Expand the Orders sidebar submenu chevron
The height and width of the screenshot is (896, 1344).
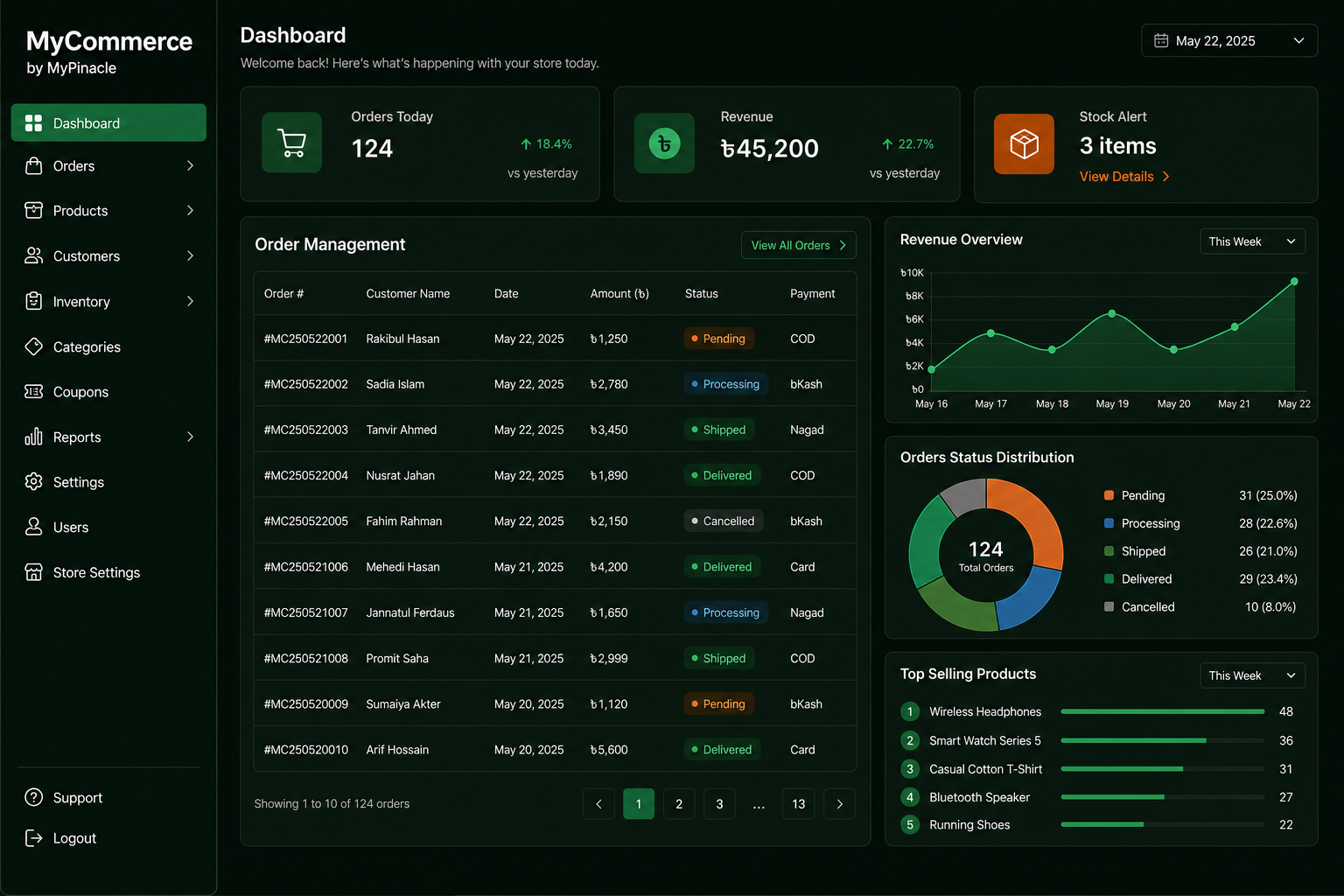coord(190,165)
